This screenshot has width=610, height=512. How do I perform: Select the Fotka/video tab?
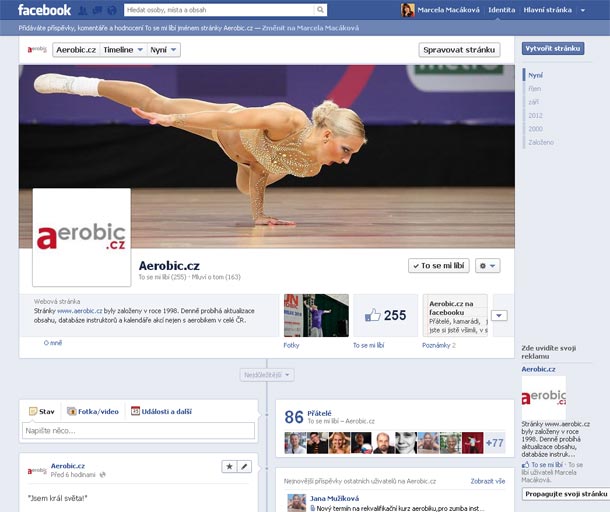(93, 411)
